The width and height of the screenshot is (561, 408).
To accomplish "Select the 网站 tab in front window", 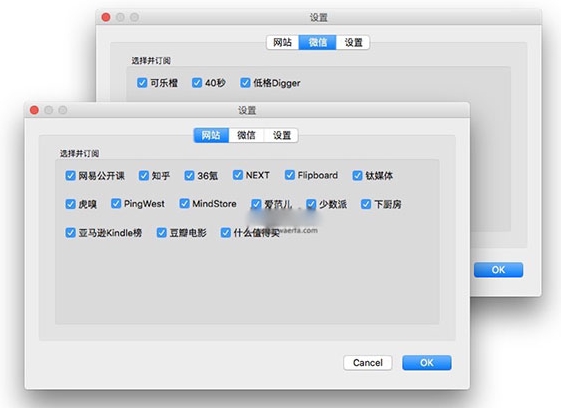I will (x=211, y=135).
